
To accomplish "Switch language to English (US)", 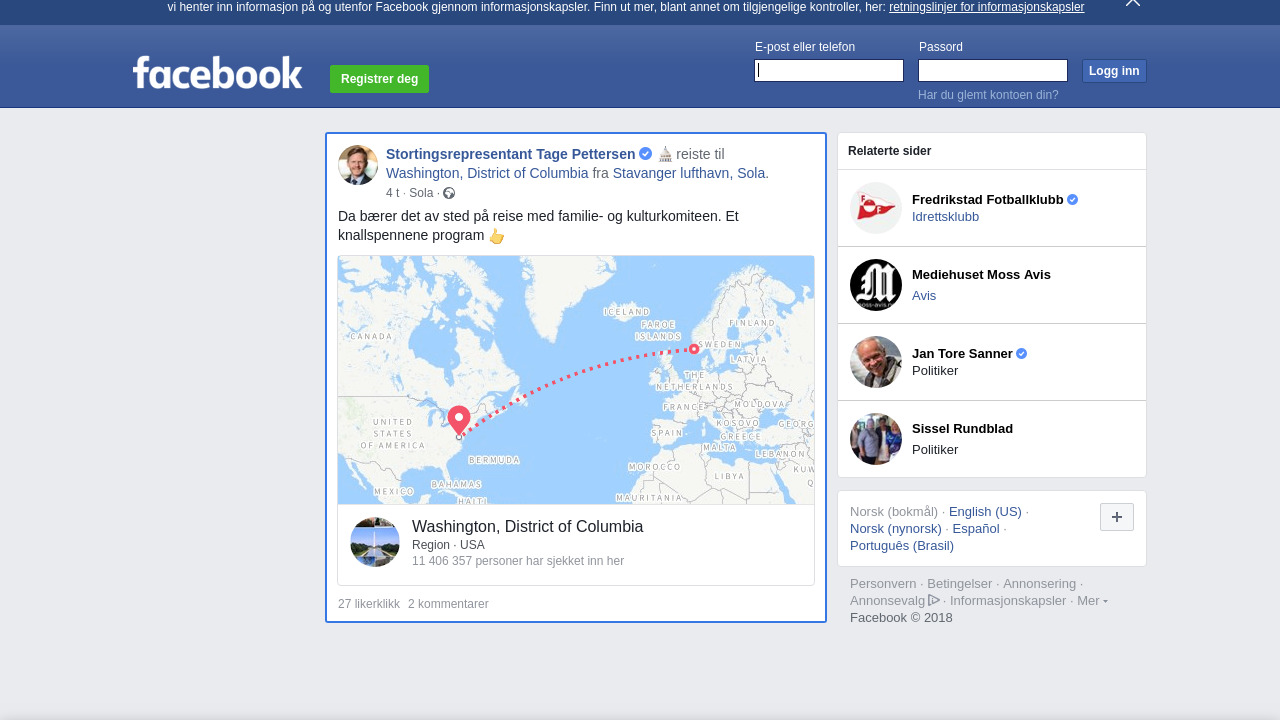I will click(x=985, y=512).
